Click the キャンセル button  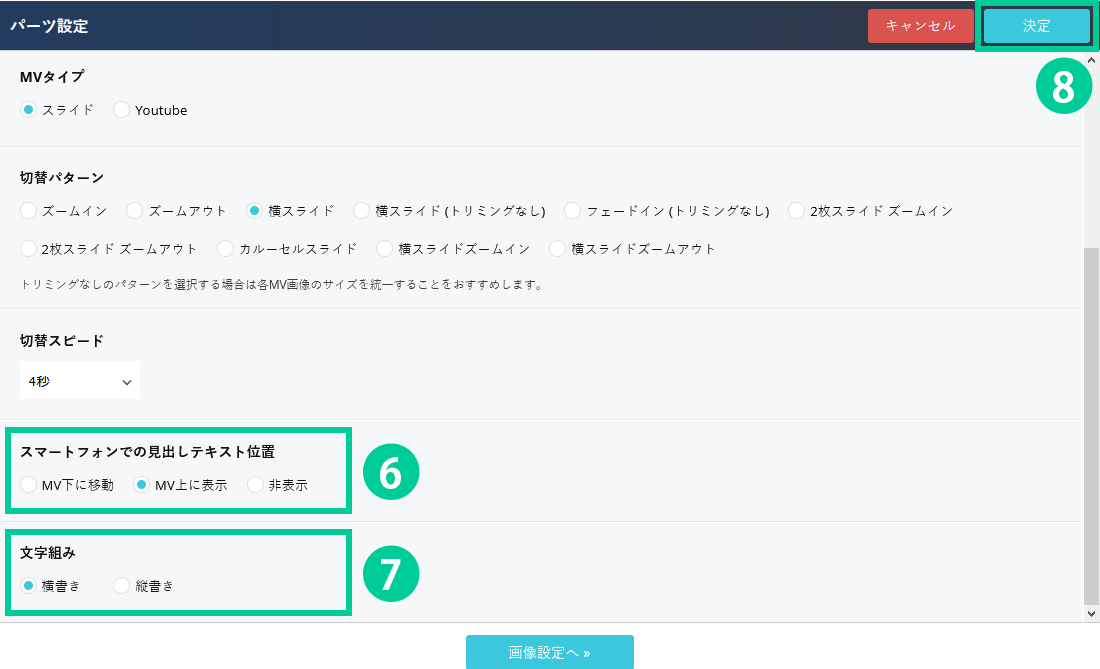(x=920, y=26)
